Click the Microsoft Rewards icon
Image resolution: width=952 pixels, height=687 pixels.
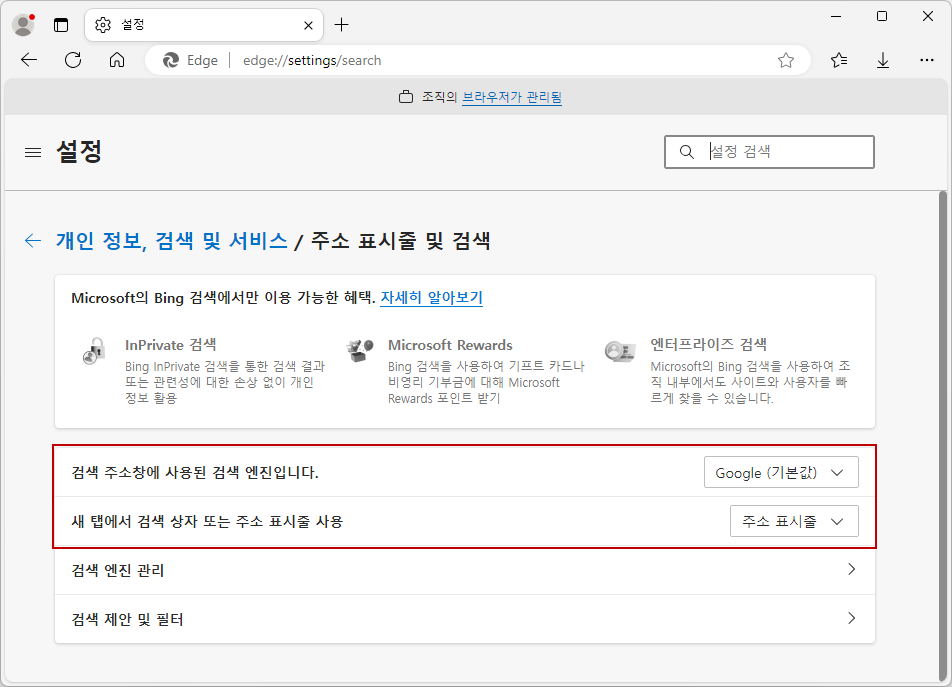359,350
